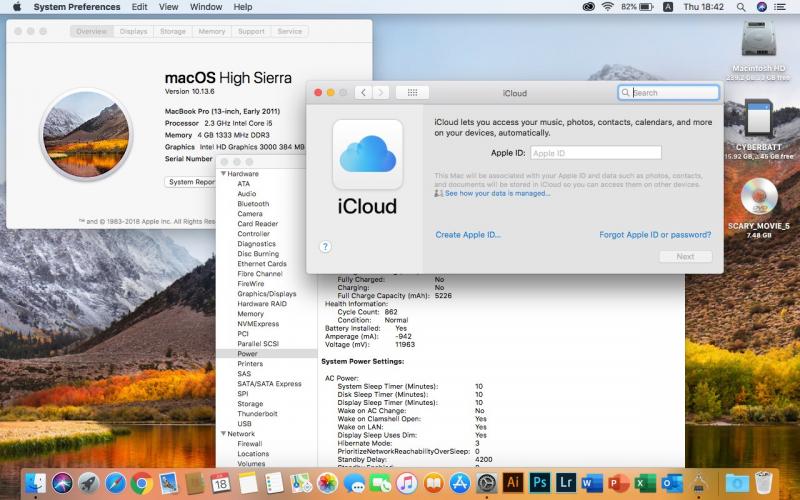
Task: Open the View menu
Action: coord(169,7)
